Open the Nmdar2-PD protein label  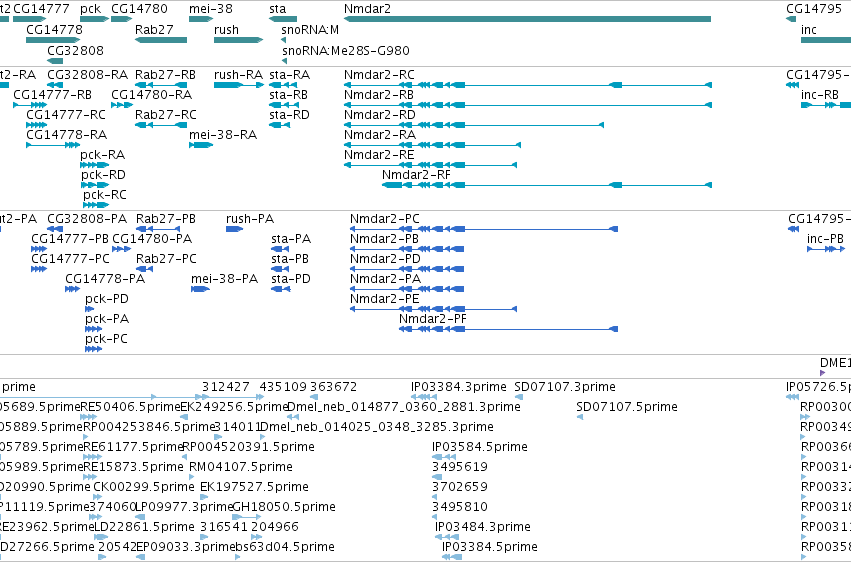(385, 259)
